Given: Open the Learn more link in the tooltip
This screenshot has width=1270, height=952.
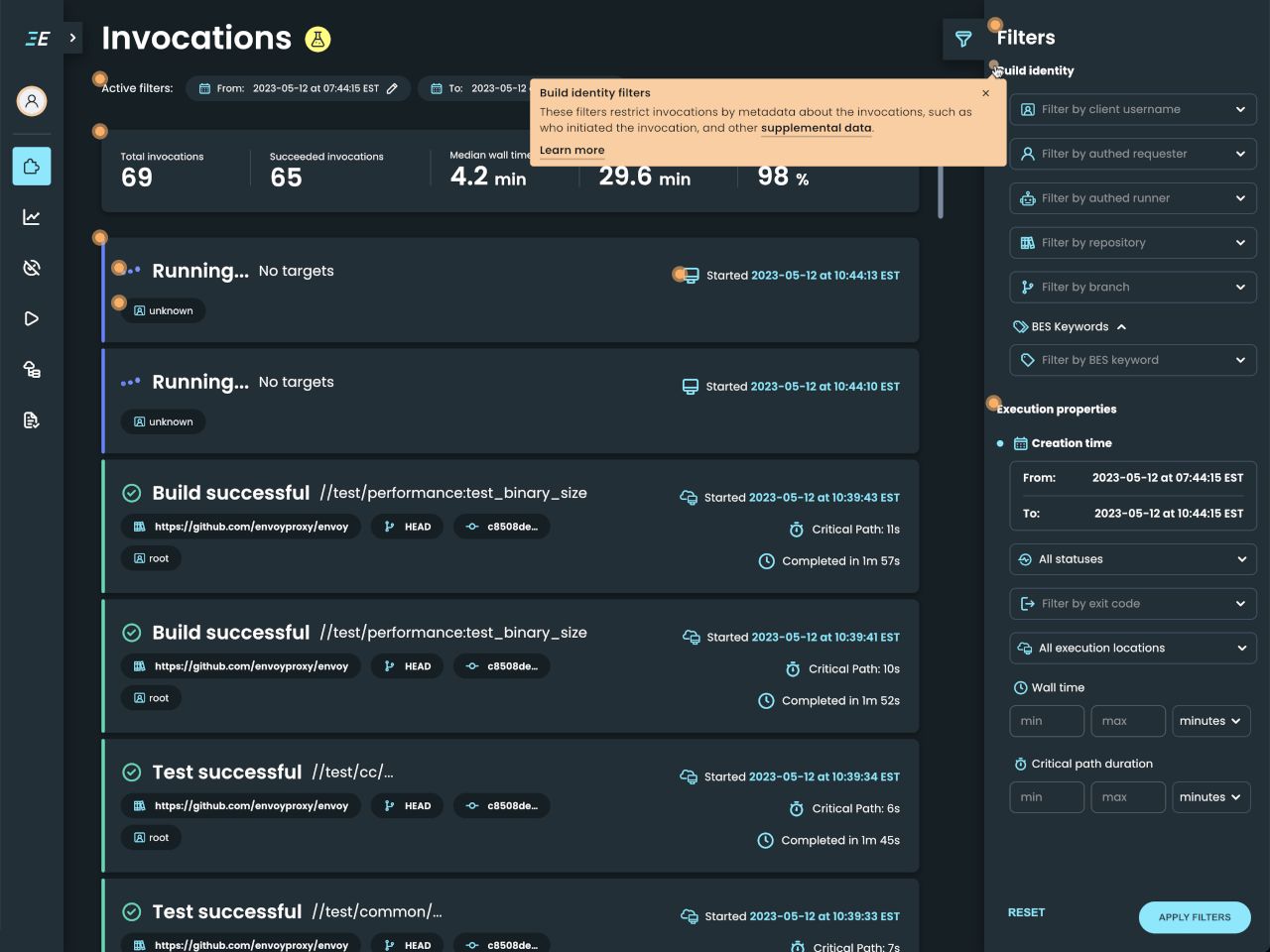Looking at the screenshot, I should pos(571,150).
